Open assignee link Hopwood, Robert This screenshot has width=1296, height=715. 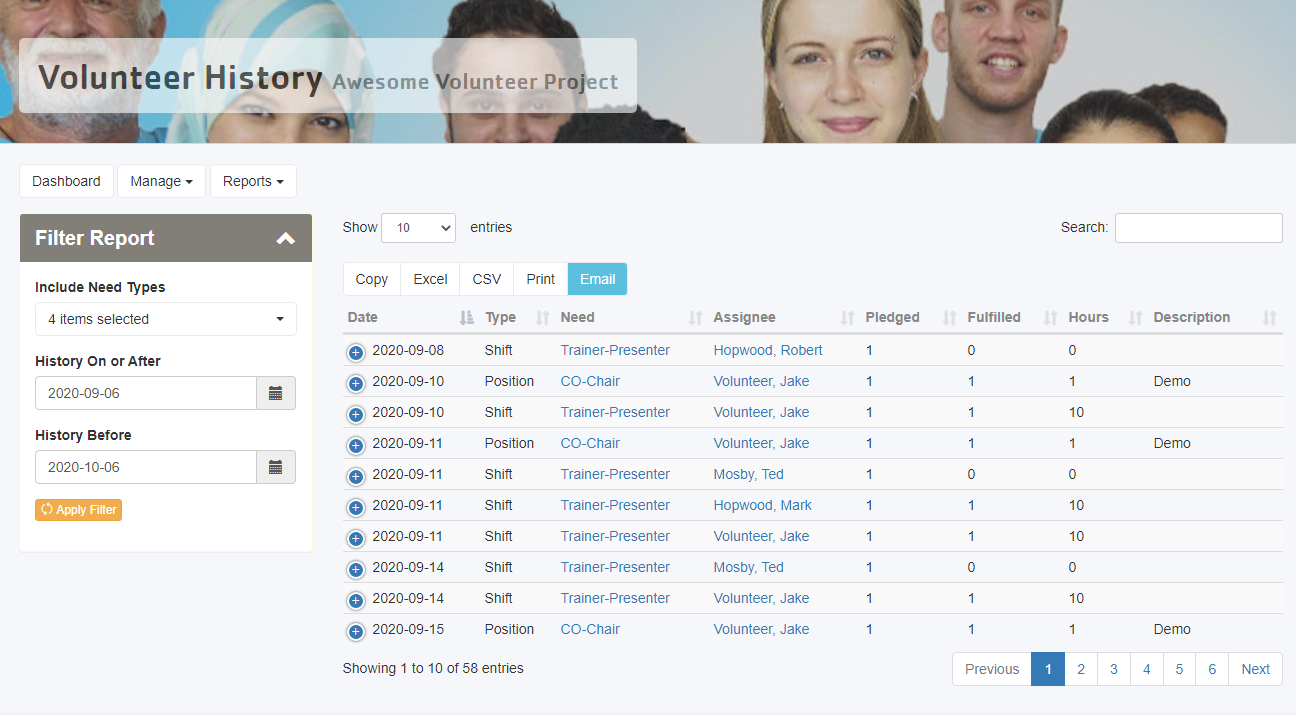coord(768,350)
